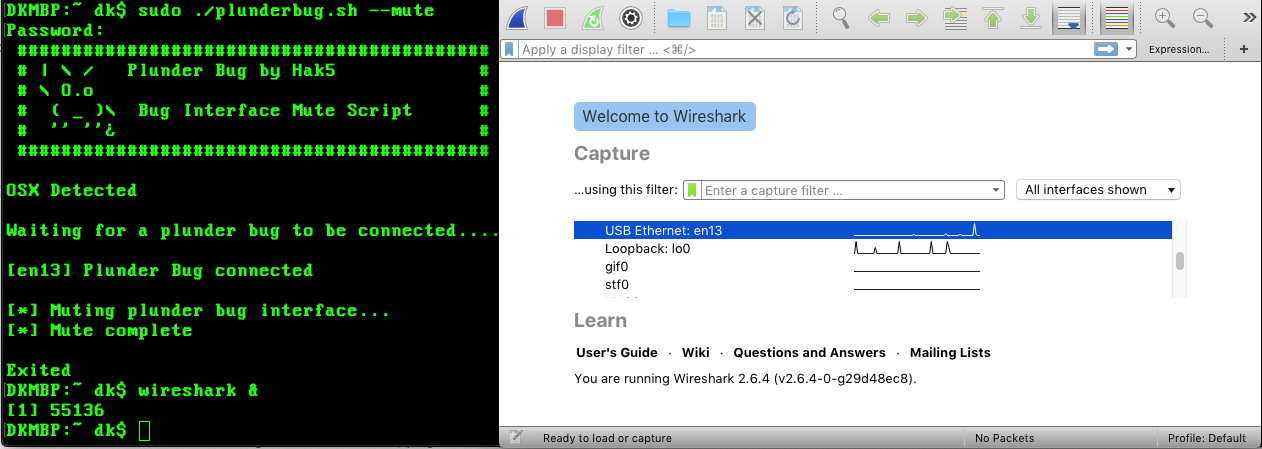
Task: Open a capture file folder icon
Action: point(679,18)
